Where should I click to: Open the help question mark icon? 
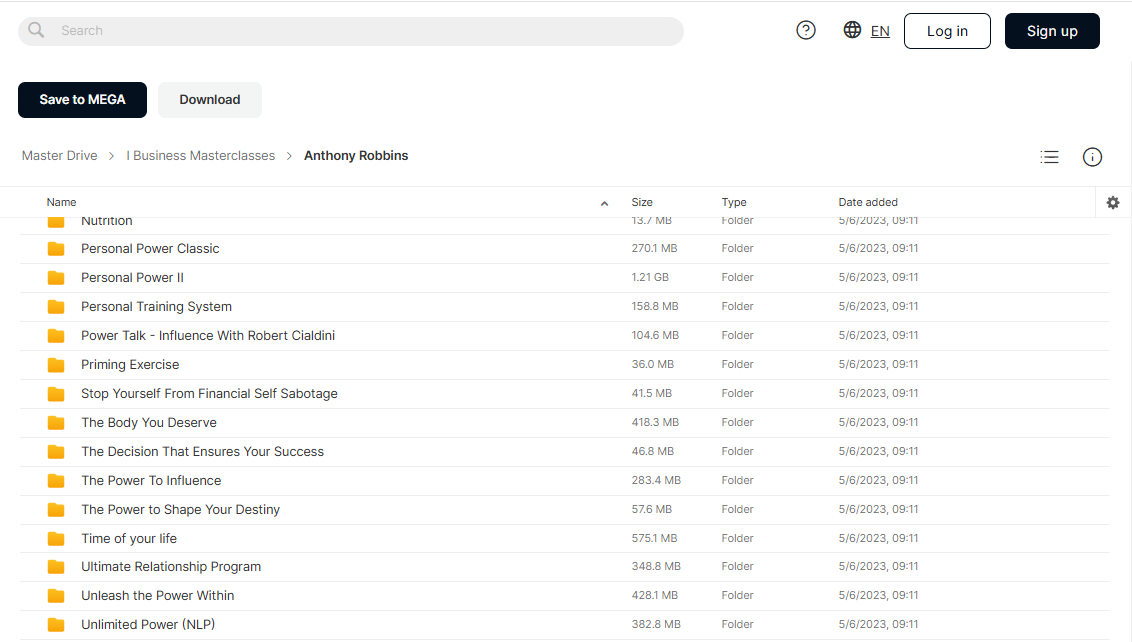(806, 30)
